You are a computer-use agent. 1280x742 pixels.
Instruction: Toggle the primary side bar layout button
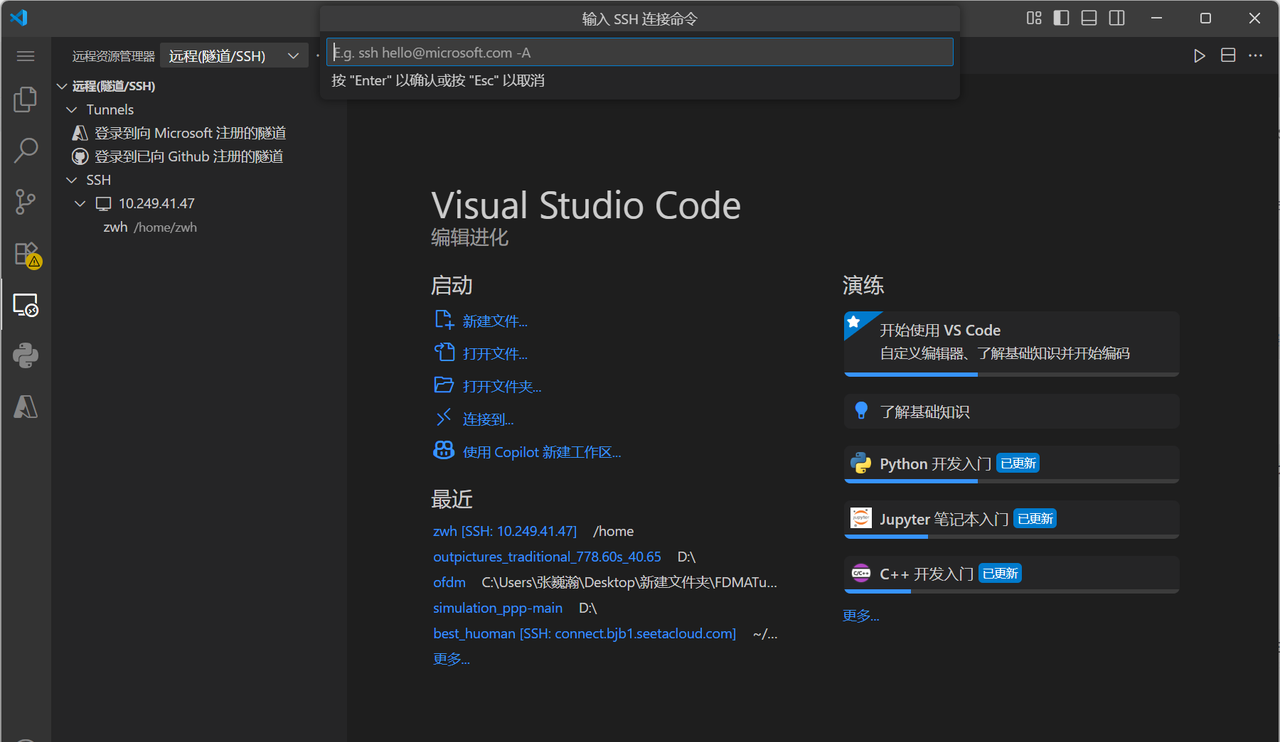1062,18
